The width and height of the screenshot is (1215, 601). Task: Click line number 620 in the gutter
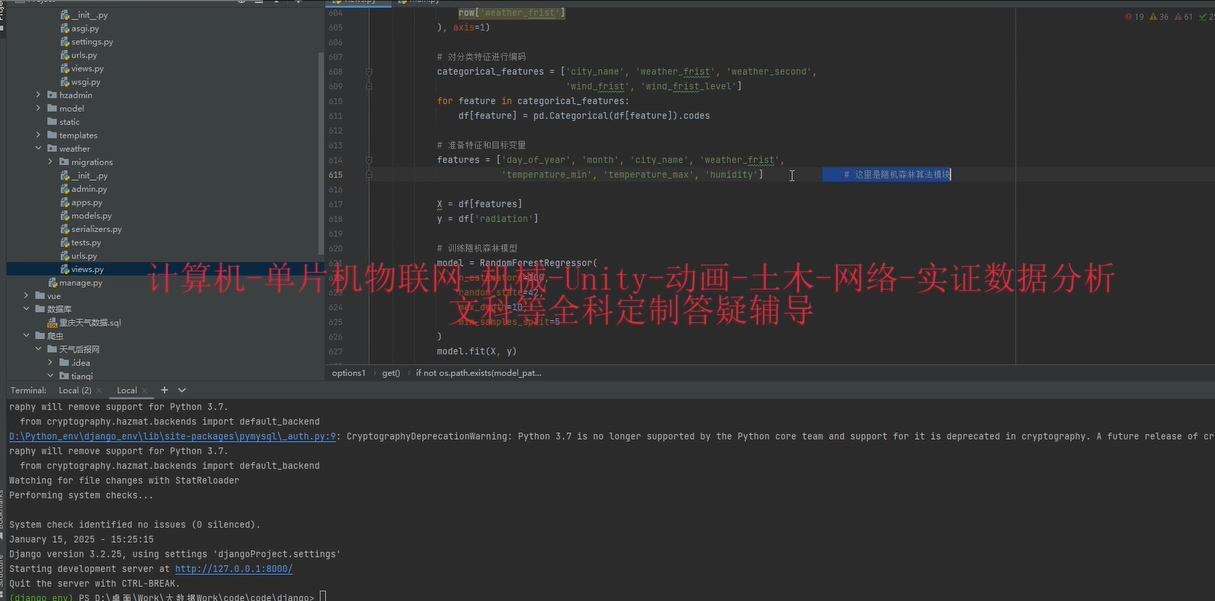pos(335,248)
